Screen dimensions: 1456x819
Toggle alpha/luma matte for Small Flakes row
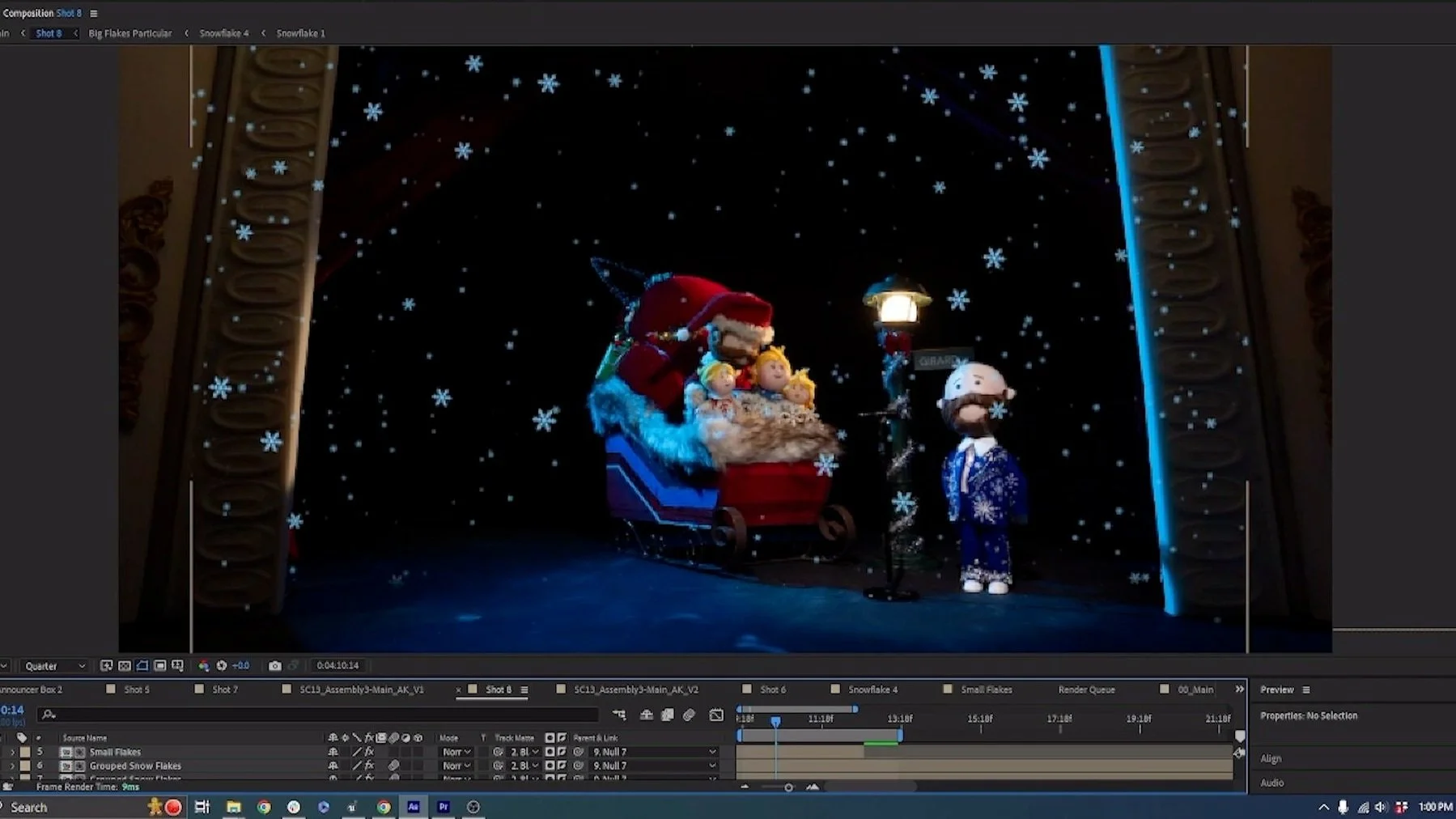coord(550,752)
